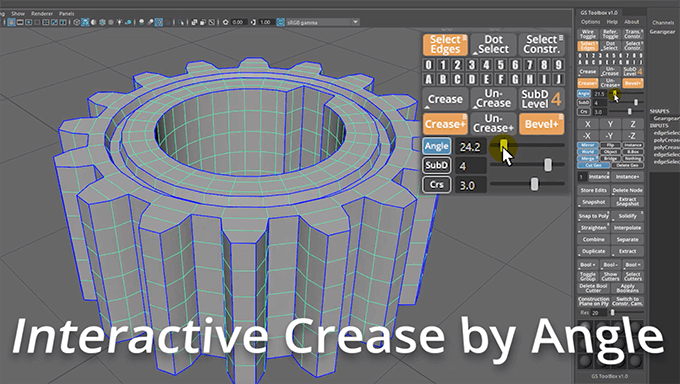This screenshot has width=680, height=384.
Task: Select the Bridge option
Action: (x=610, y=158)
